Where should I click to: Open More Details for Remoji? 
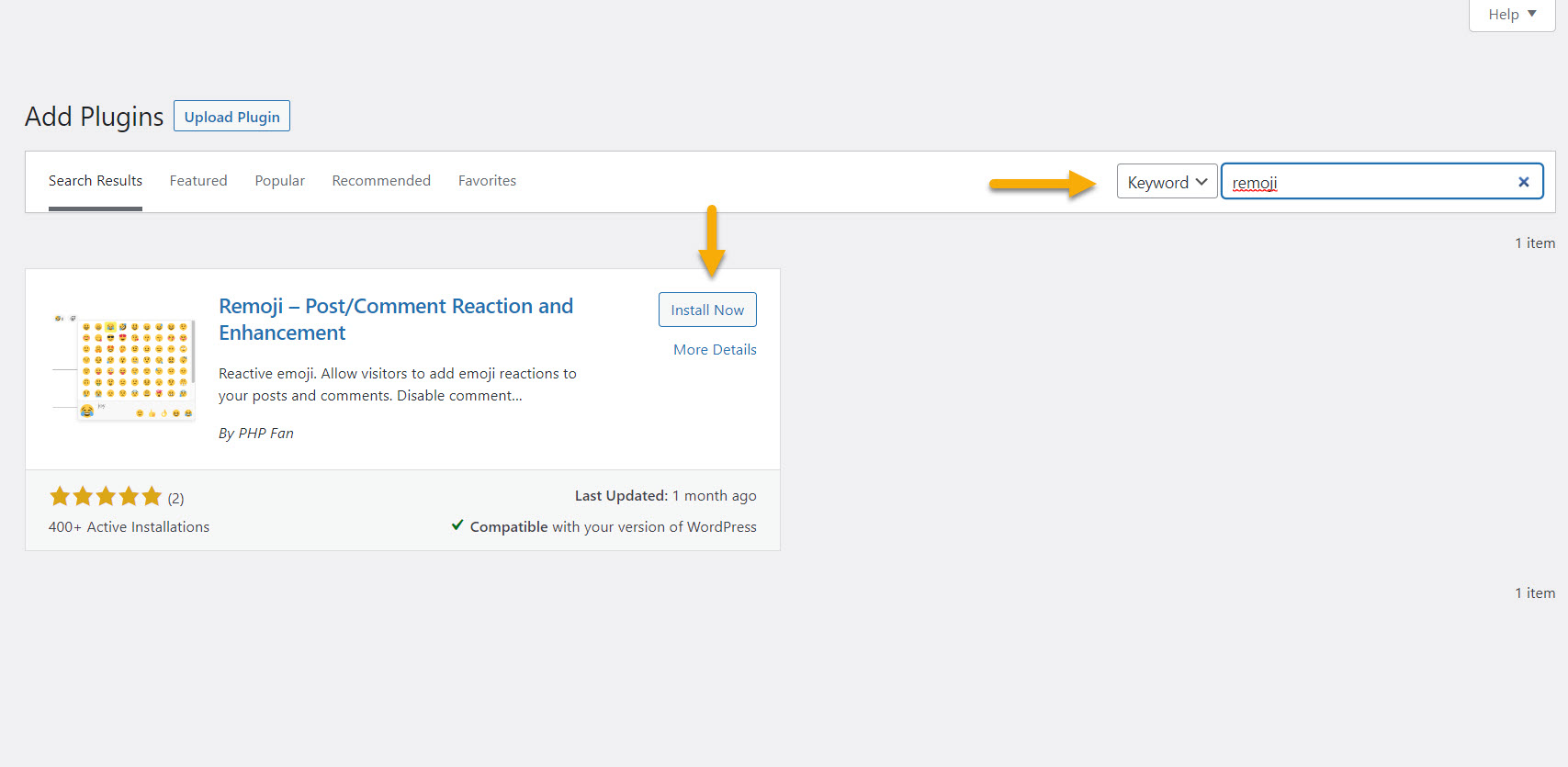715,350
